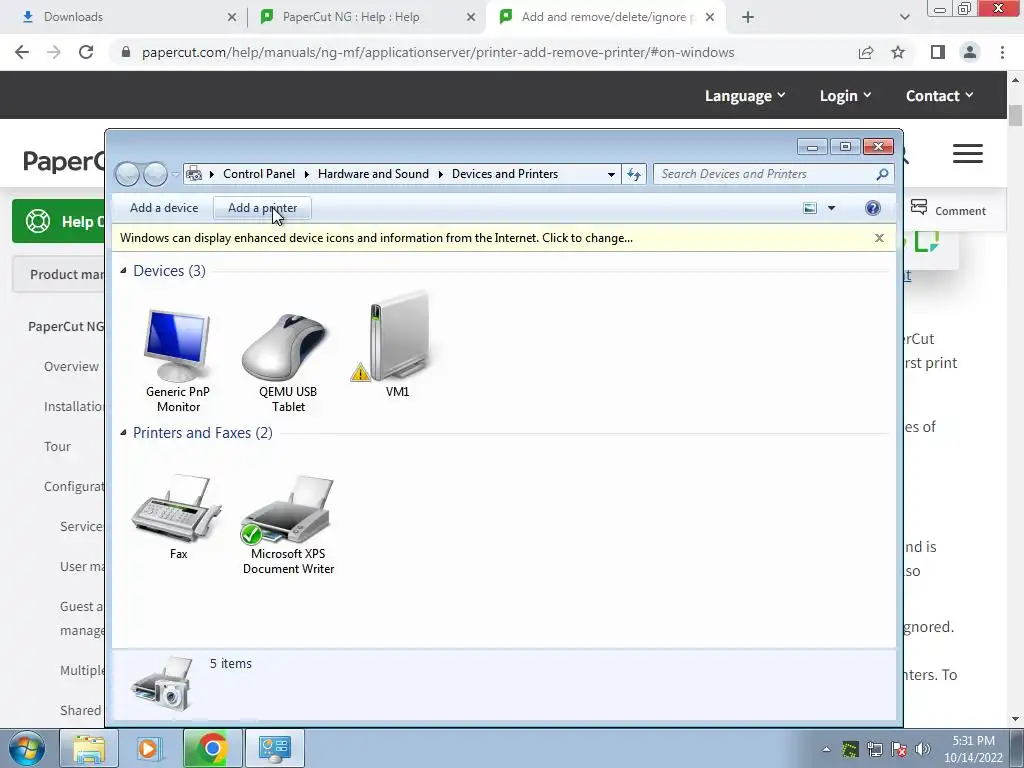Click the Add a printer button
Image resolution: width=1024 pixels, height=768 pixels.
point(262,208)
